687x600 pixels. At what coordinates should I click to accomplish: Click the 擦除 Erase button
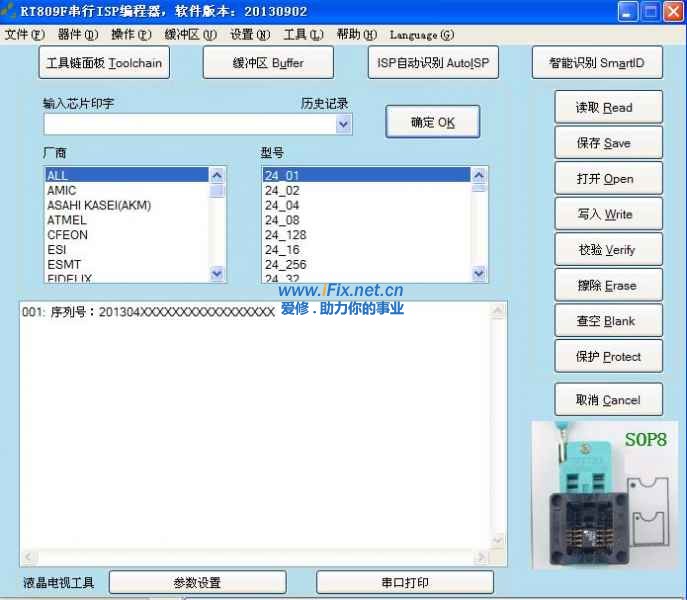click(608, 286)
